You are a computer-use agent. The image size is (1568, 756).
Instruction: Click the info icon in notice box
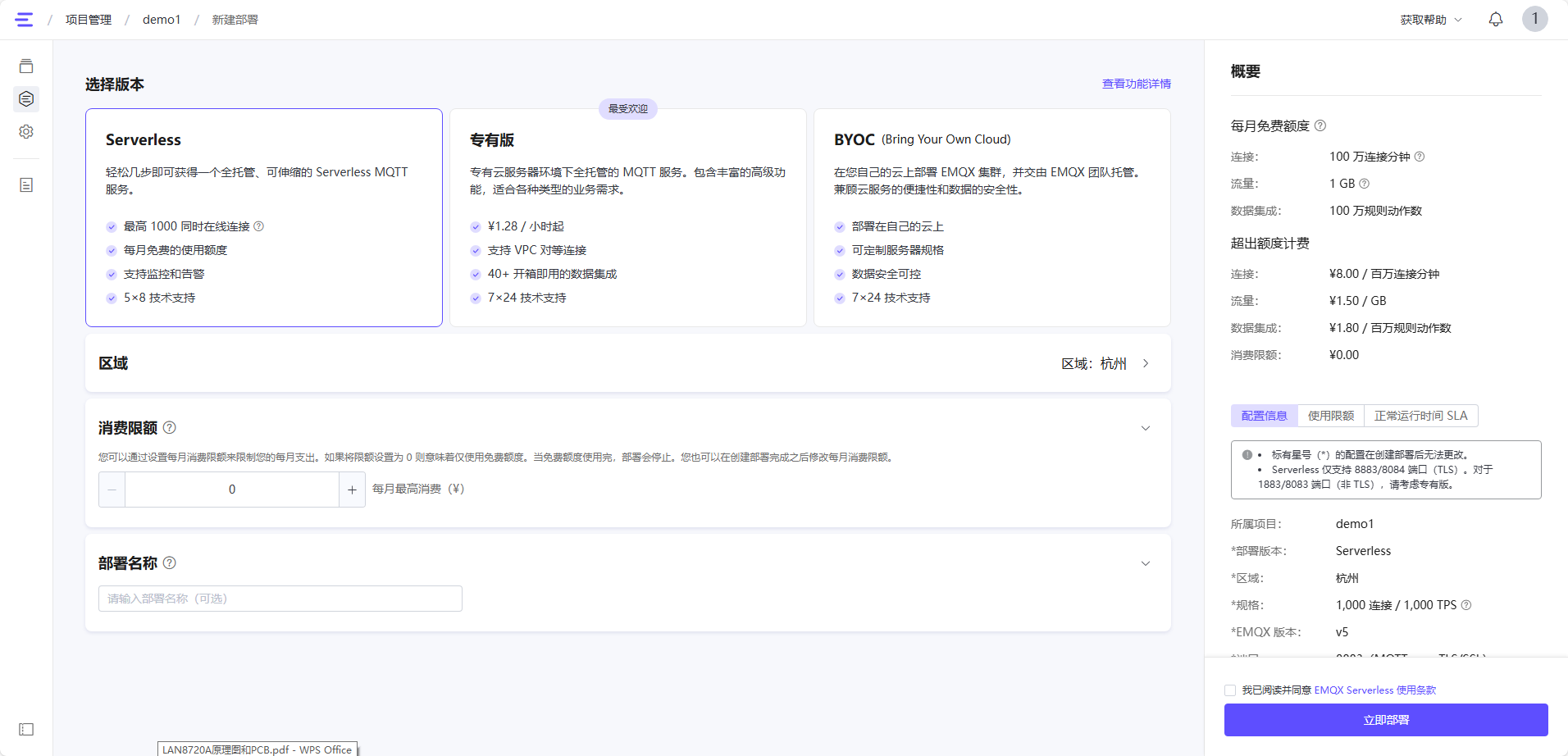pos(1247,455)
